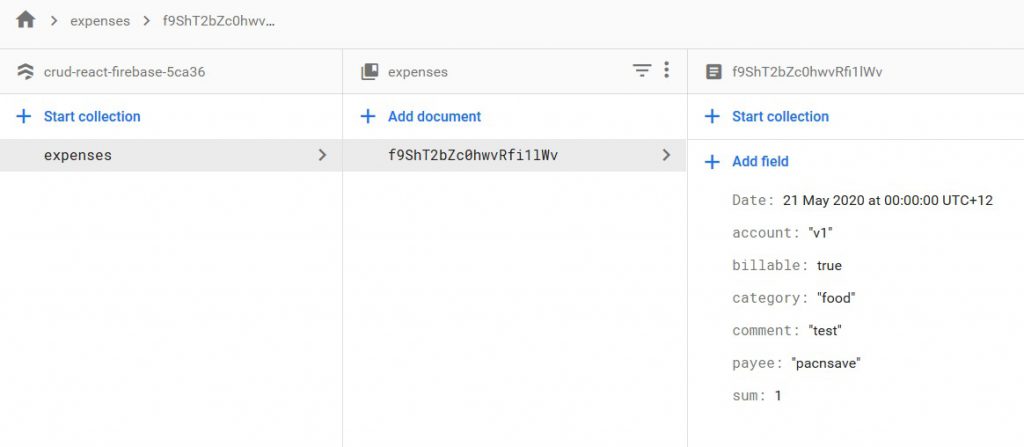1024x447 pixels.
Task: Open the collection three-dot menu
Action: tap(667, 71)
